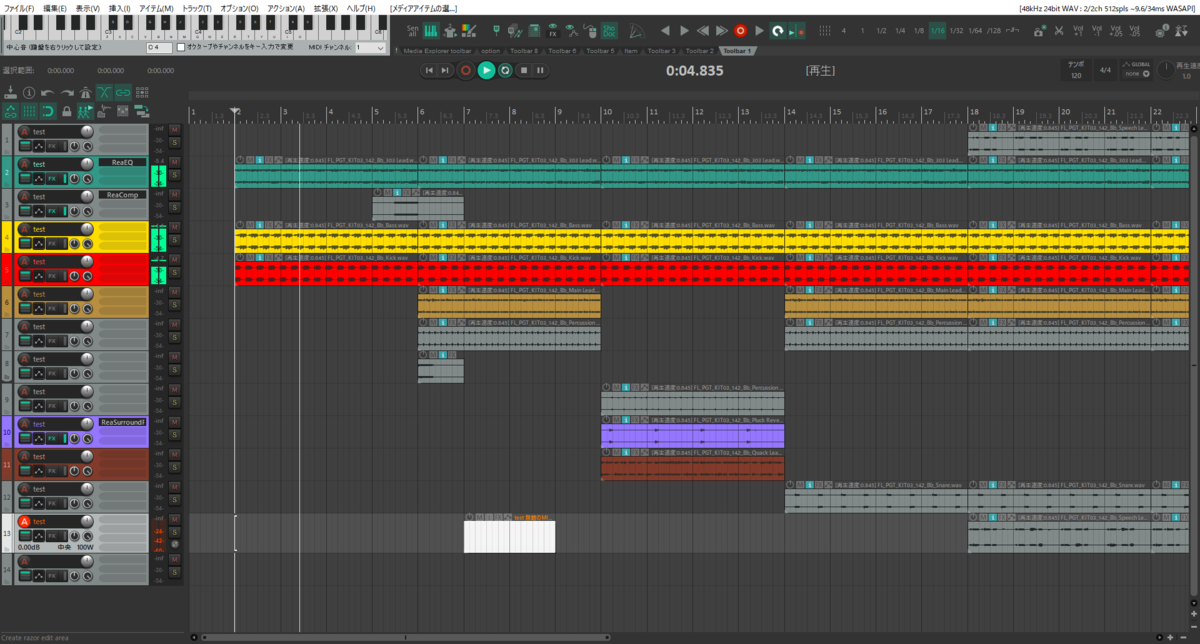Click the 4/4 time signature box
Screen dimensions: 1200x644
tap(1105, 71)
